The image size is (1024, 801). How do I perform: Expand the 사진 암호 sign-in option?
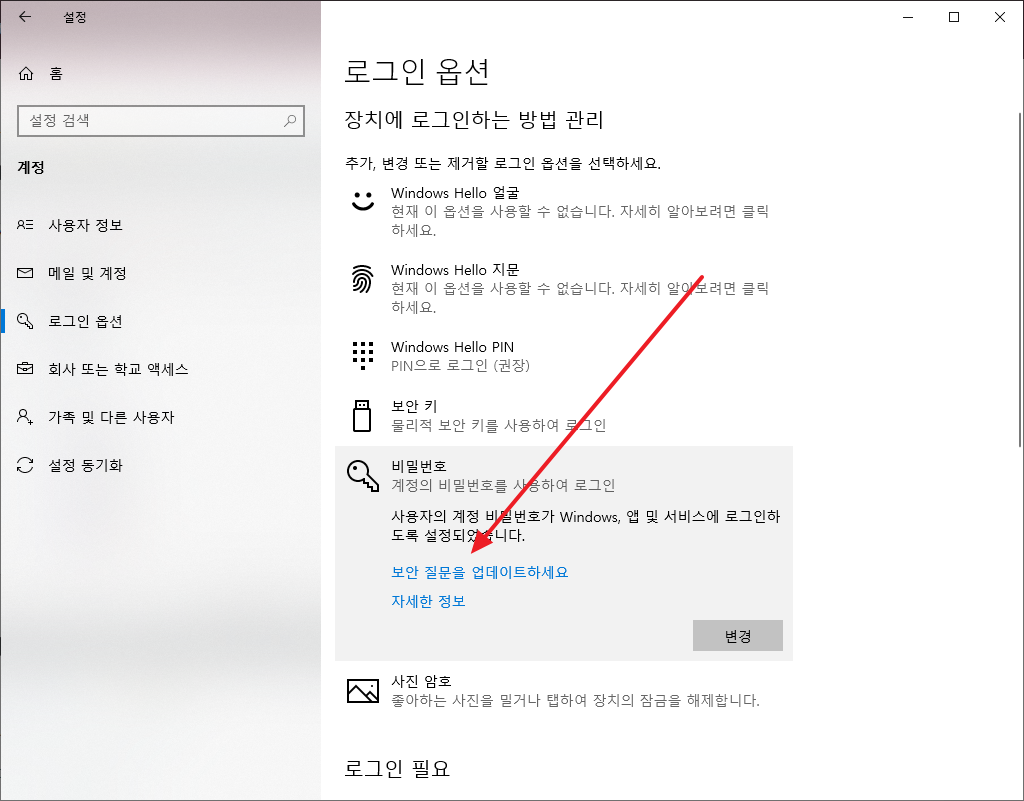(564, 691)
